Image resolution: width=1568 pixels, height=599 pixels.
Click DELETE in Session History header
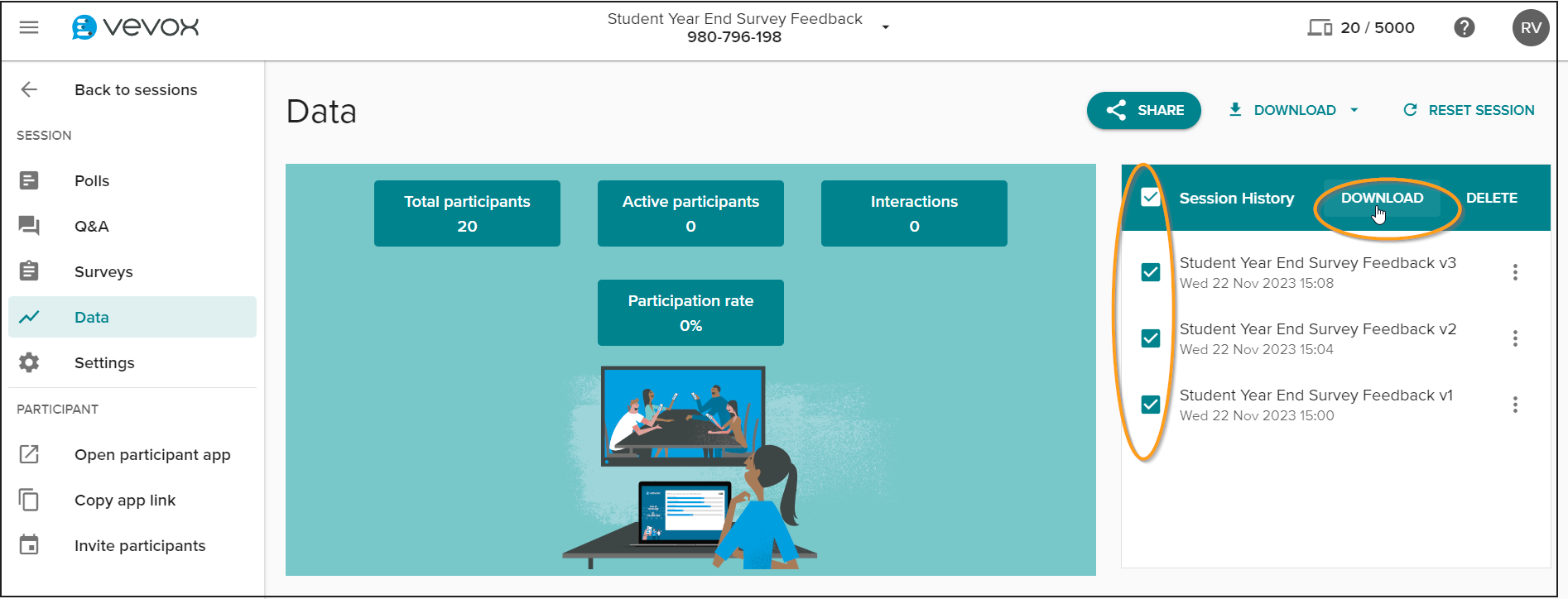pos(1491,198)
